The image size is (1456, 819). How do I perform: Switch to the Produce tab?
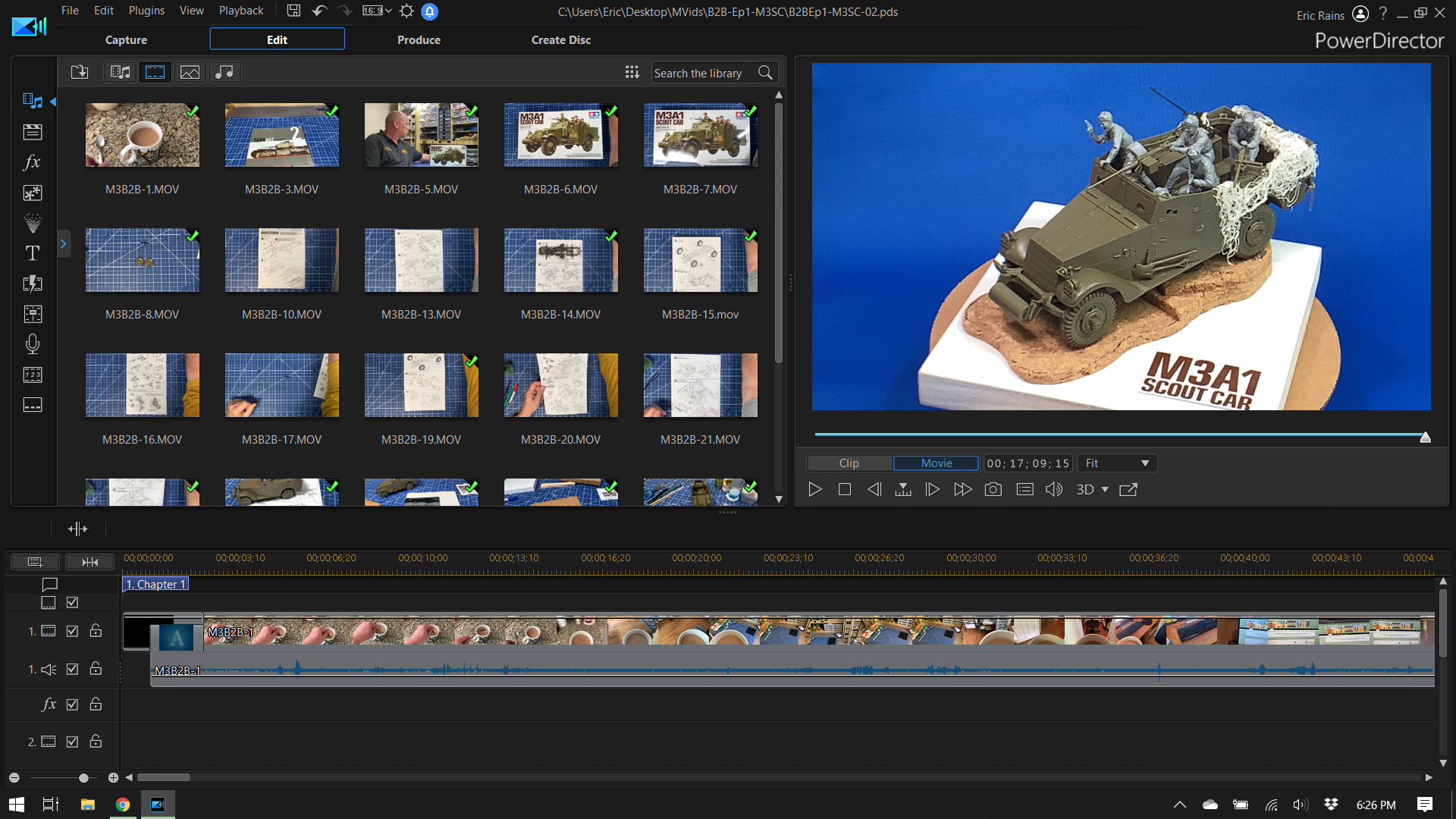(x=419, y=39)
